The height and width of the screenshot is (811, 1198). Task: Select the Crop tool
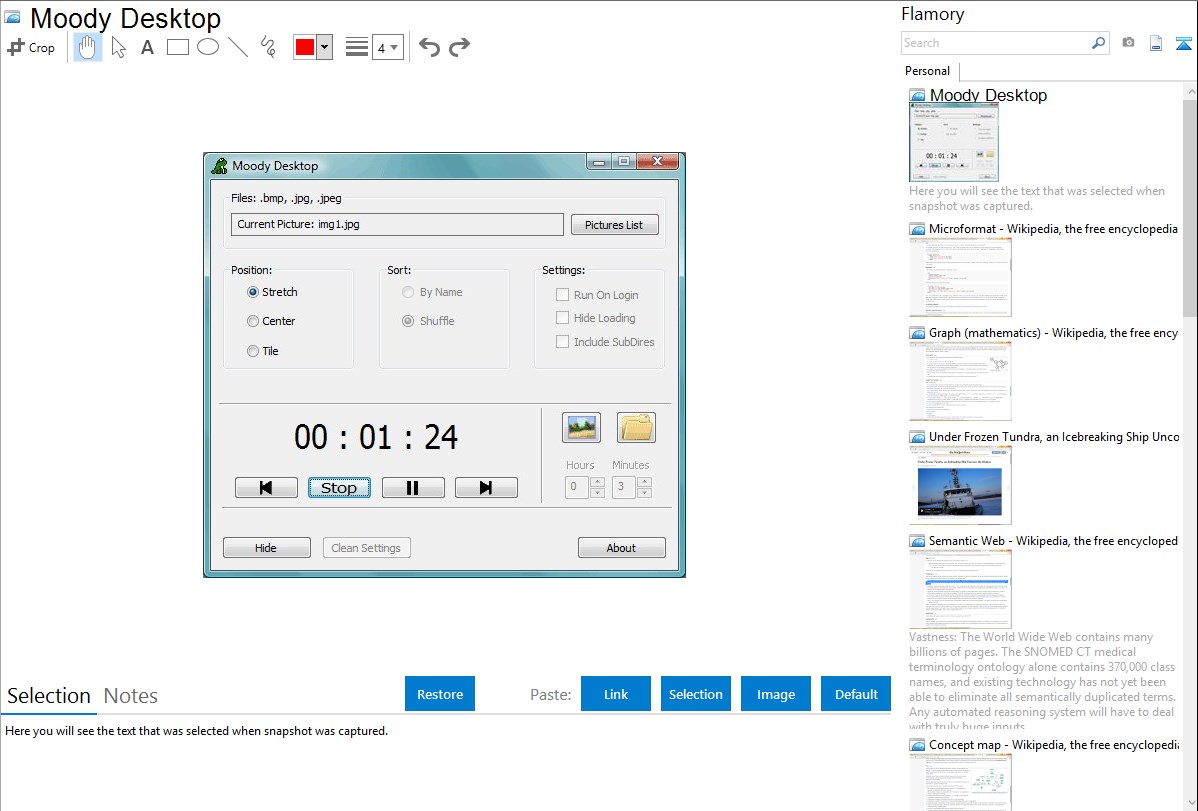[x=31, y=47]
